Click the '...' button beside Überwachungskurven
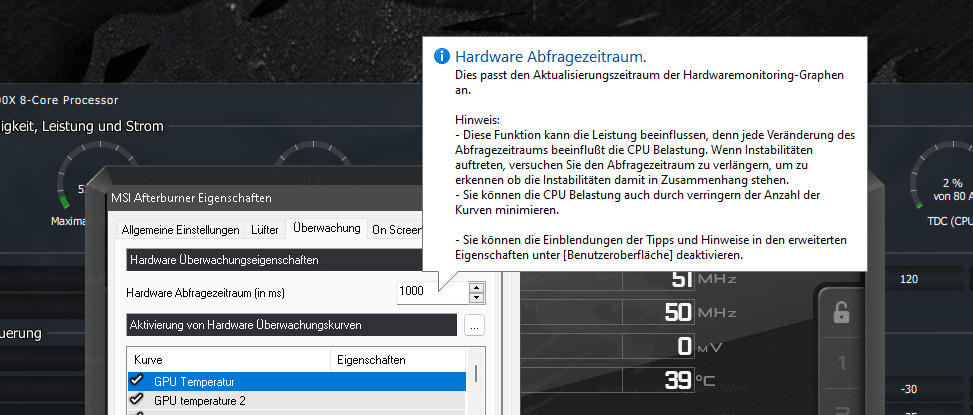The height and width of the screenshot is (415, 973). (x=474, y=324)
